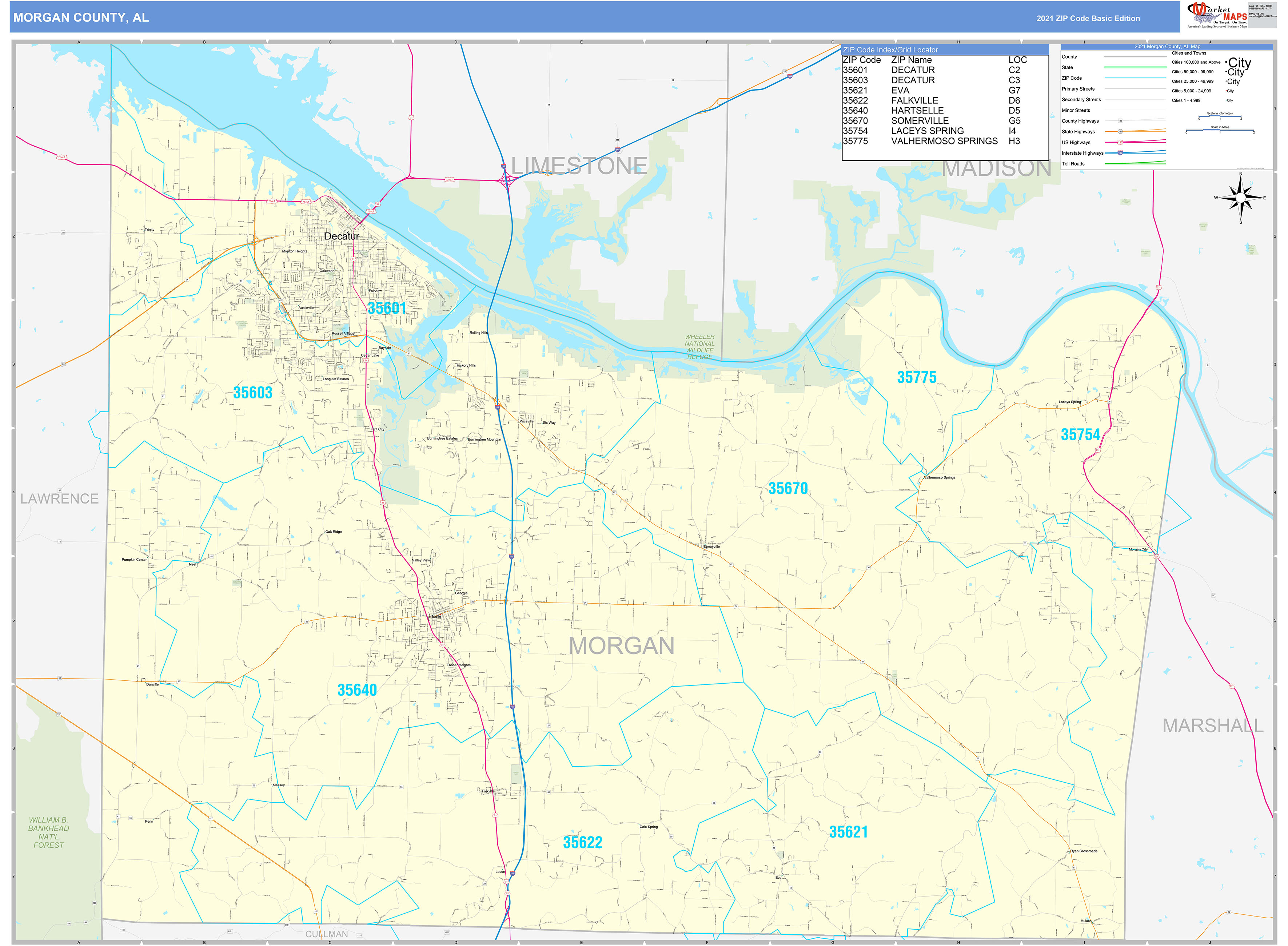This screenshot has height=946, width=1288.
Task: Click the large City dot for 100,000 and Above
Action: (1226, 62)
